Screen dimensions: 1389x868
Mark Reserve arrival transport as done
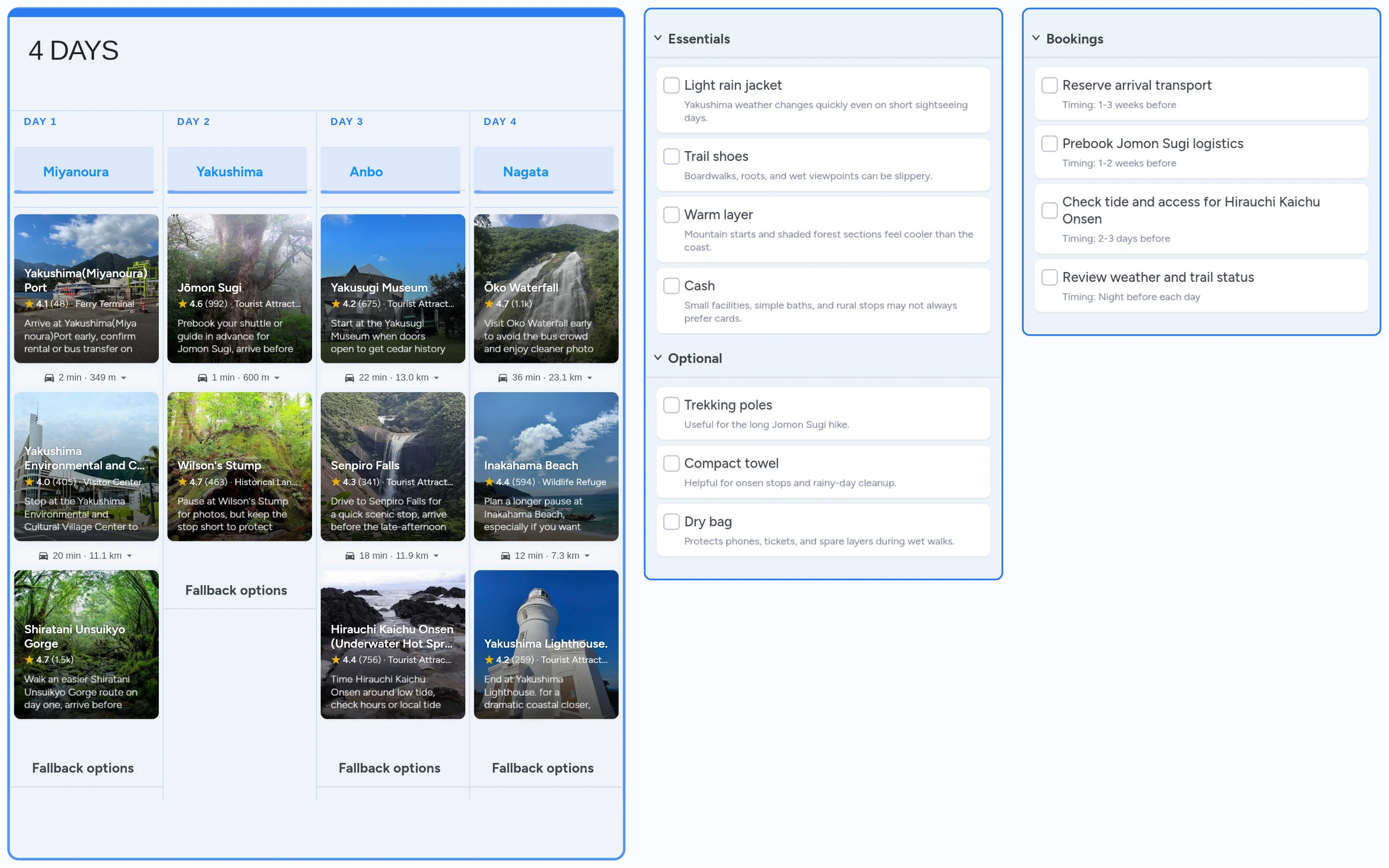1049,86
